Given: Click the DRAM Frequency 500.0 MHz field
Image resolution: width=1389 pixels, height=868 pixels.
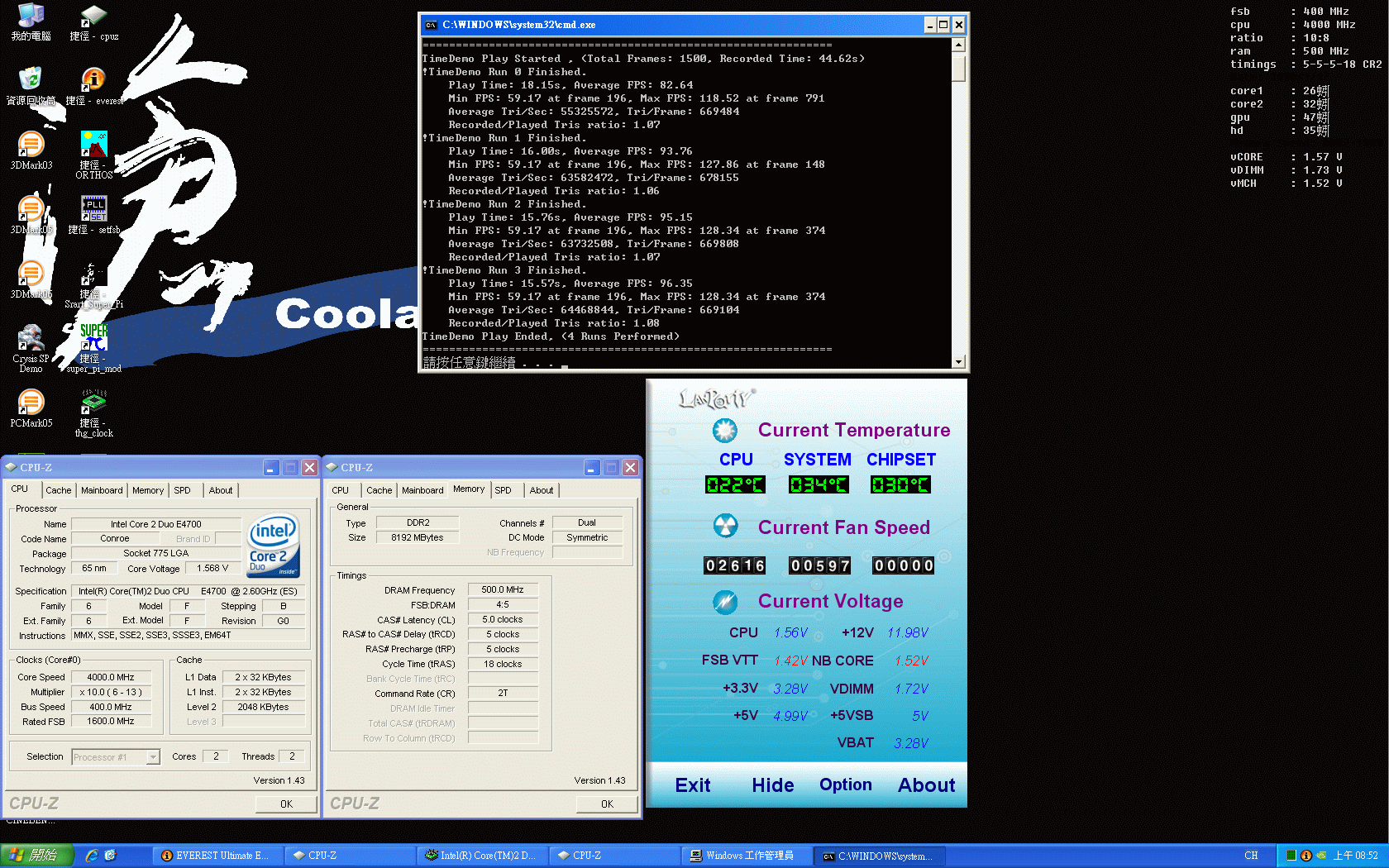Looking at the screenshot, I should (503, 589).
